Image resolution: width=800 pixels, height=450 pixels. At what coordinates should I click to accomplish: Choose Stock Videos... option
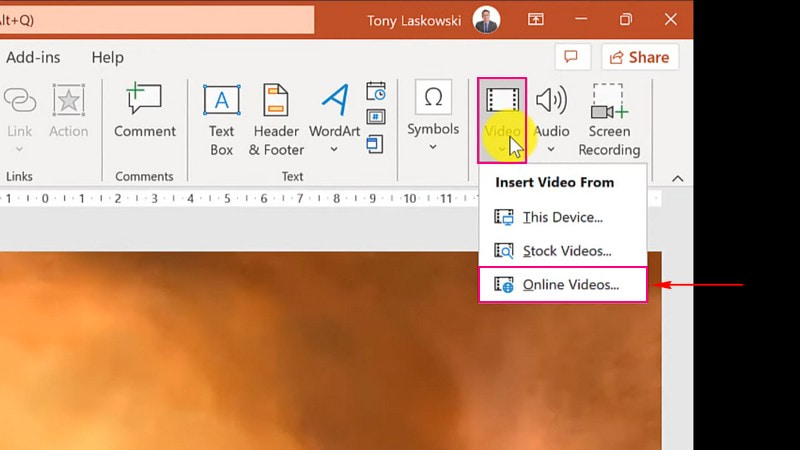pyautogui.click(x=563, y=251)
